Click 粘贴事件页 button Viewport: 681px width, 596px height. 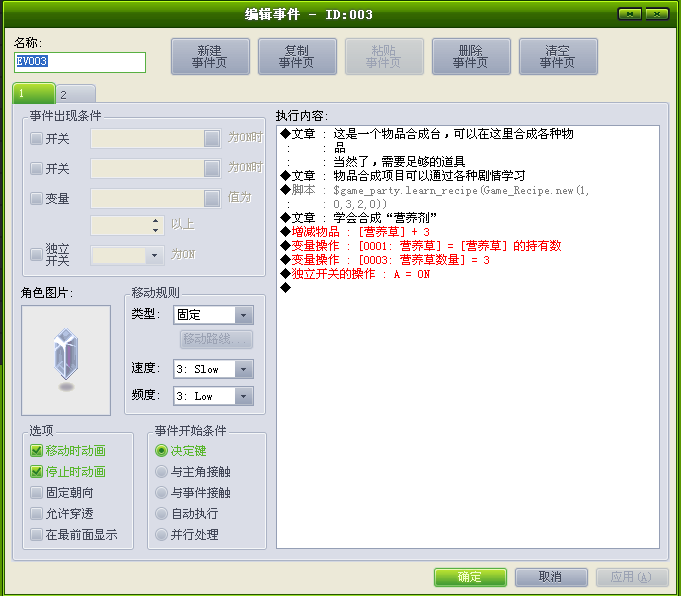click(384, 56)
